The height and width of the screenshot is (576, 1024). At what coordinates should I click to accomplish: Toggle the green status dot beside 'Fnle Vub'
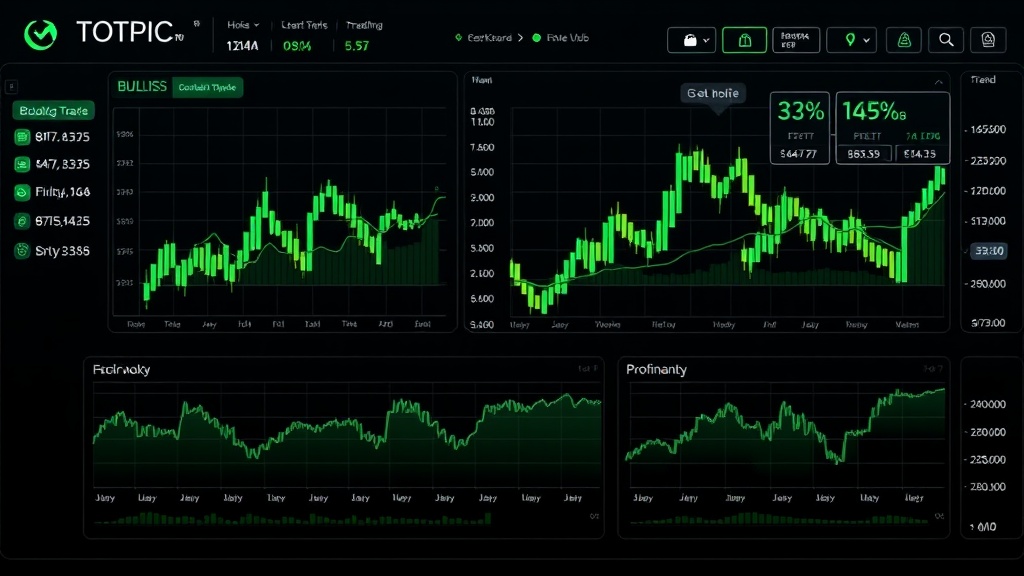(x=537, y=38)
